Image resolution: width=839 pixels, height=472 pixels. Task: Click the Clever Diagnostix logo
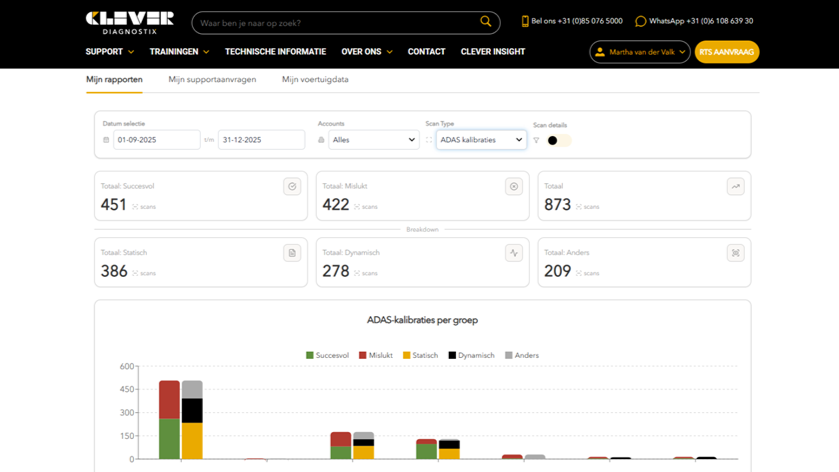click(x=129, y=22)
